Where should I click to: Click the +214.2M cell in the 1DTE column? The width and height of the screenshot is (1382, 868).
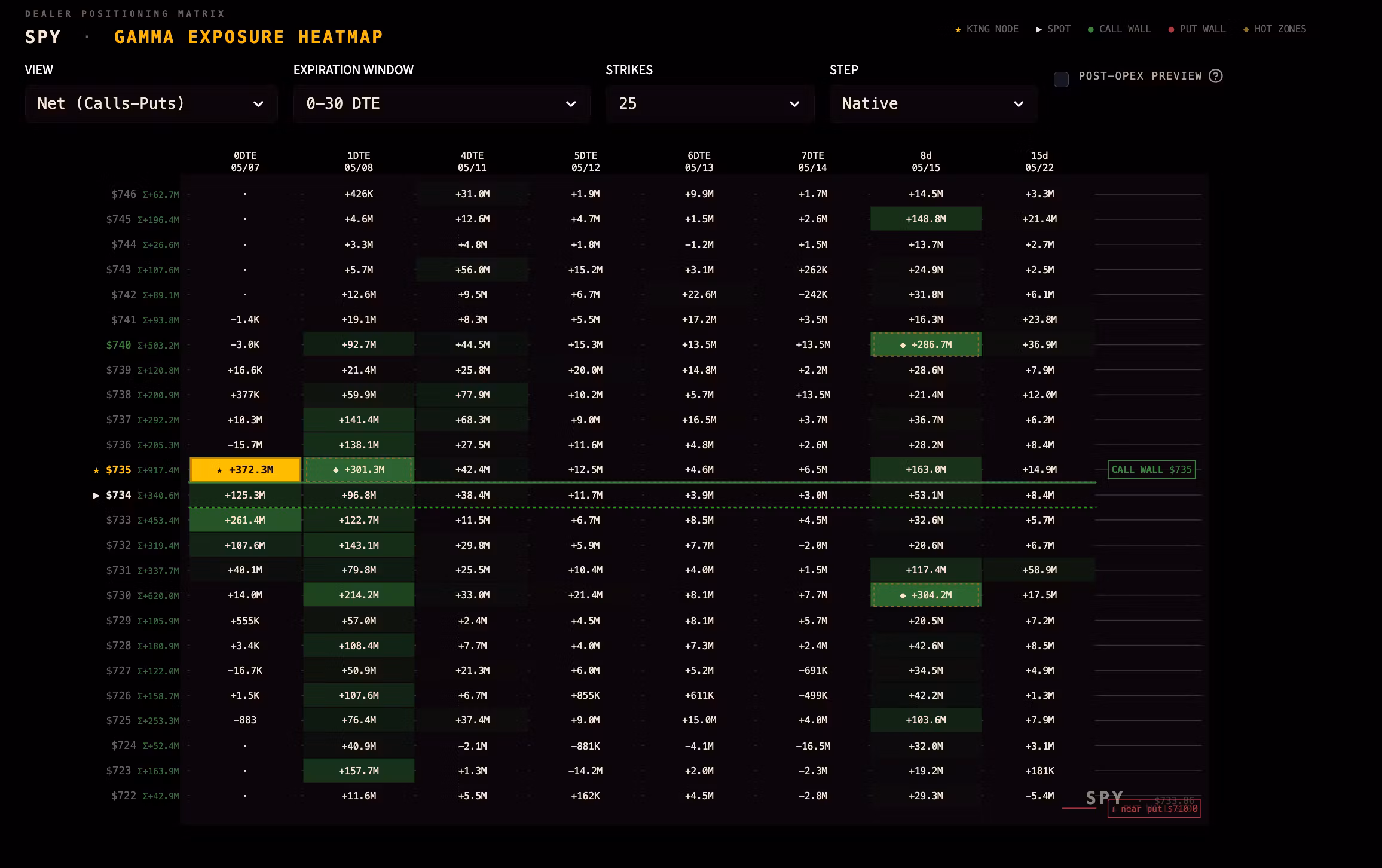(x=359, y=595)
